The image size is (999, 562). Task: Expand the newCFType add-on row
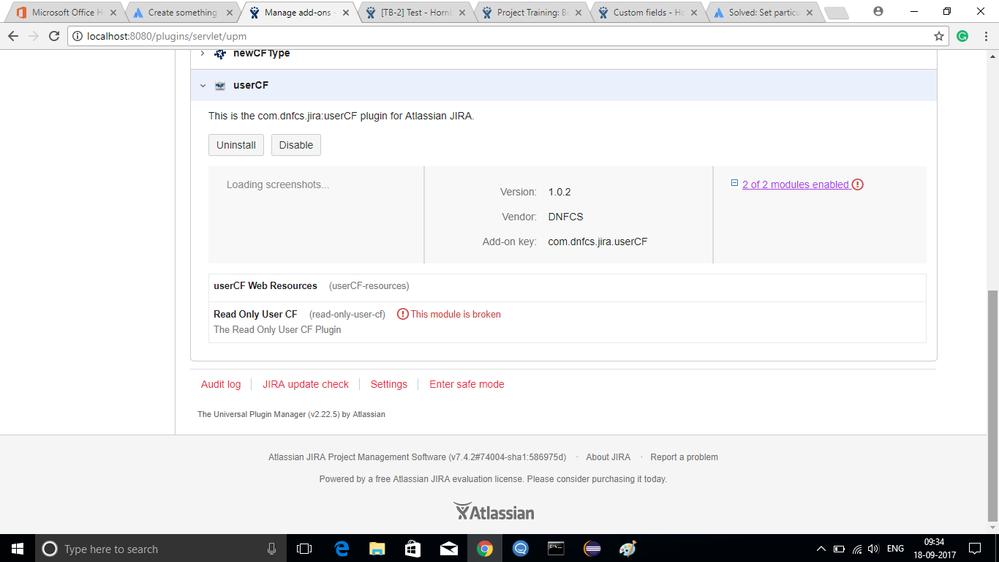coord(203,53)
